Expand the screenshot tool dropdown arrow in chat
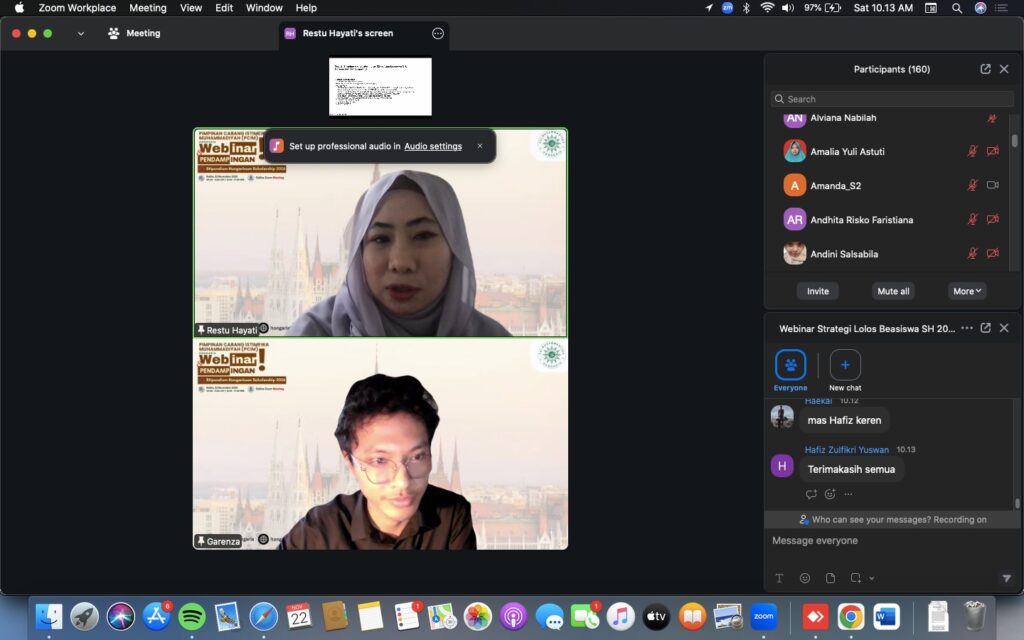Viewport: 1024px width, 640px height. 872,578
